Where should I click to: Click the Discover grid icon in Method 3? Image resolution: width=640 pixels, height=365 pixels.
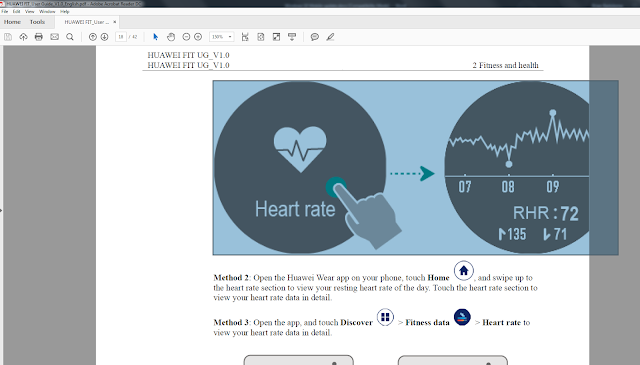click(x=385, y=317)
